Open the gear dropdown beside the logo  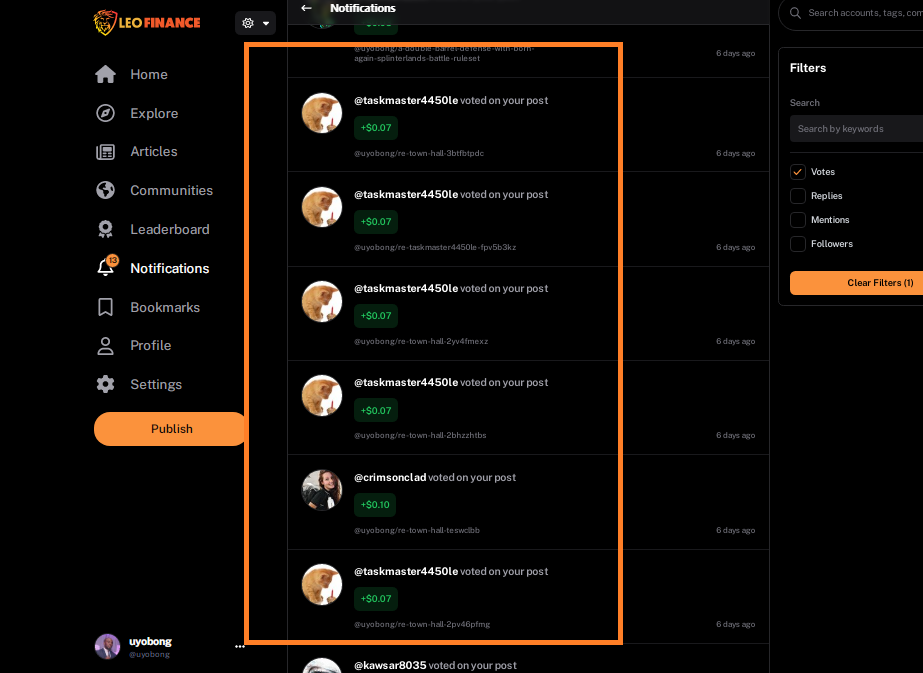point(255,23)
